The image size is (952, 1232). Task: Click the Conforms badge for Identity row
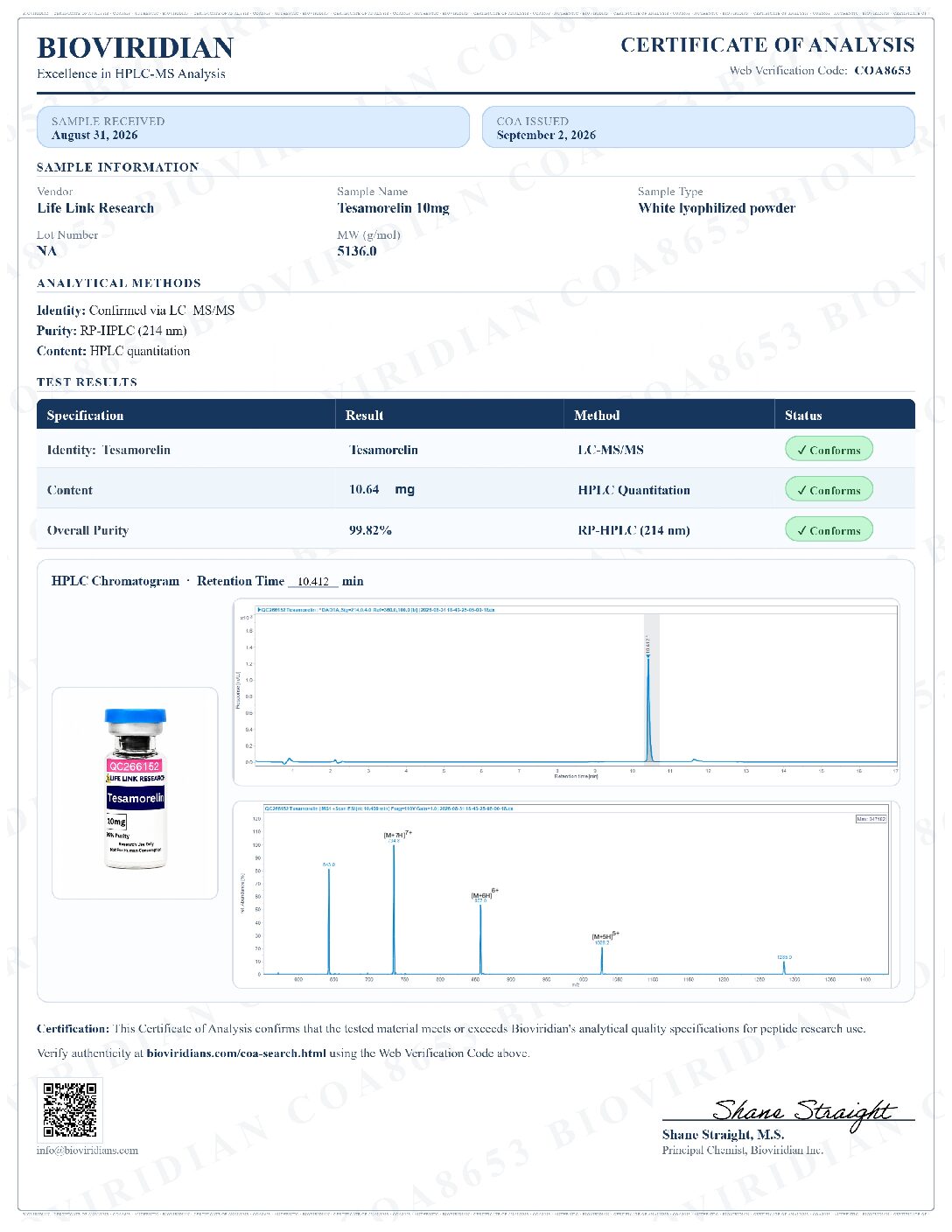pyautogui.click(x=829, y=450)
